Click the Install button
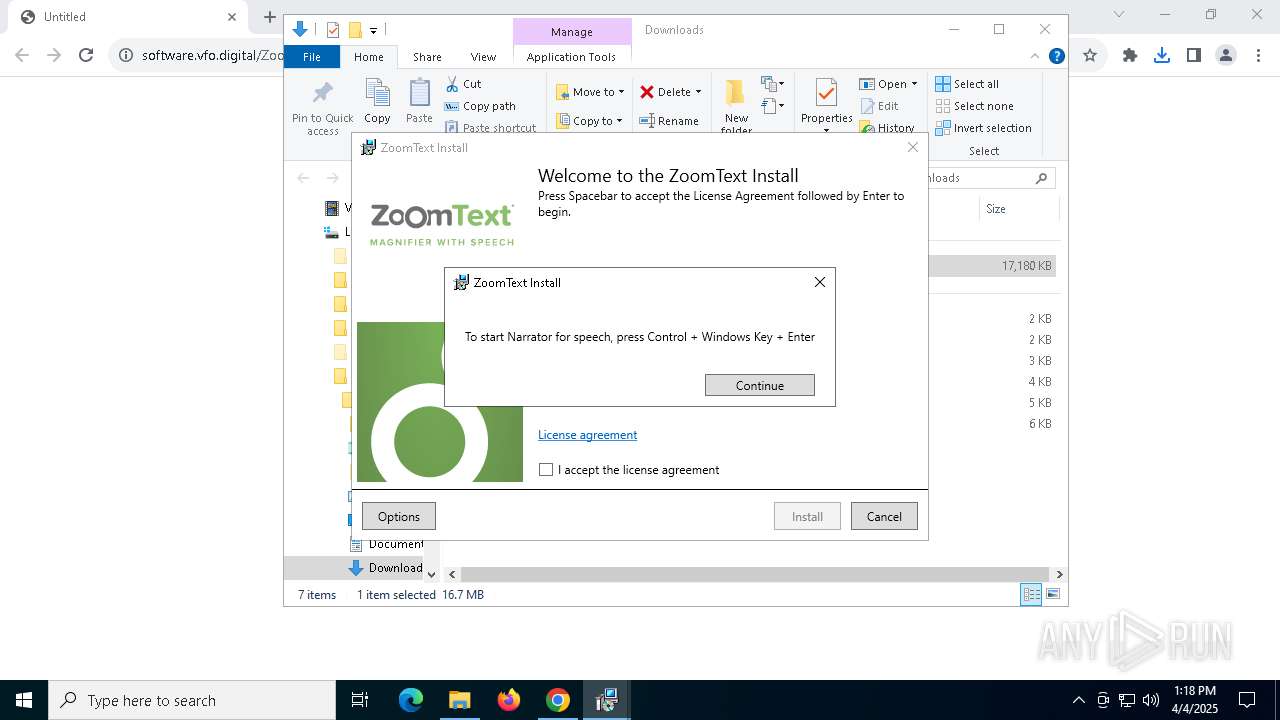Image resolution: width=1280 pixels, height=720 pixels. click(x=807, y=516)
